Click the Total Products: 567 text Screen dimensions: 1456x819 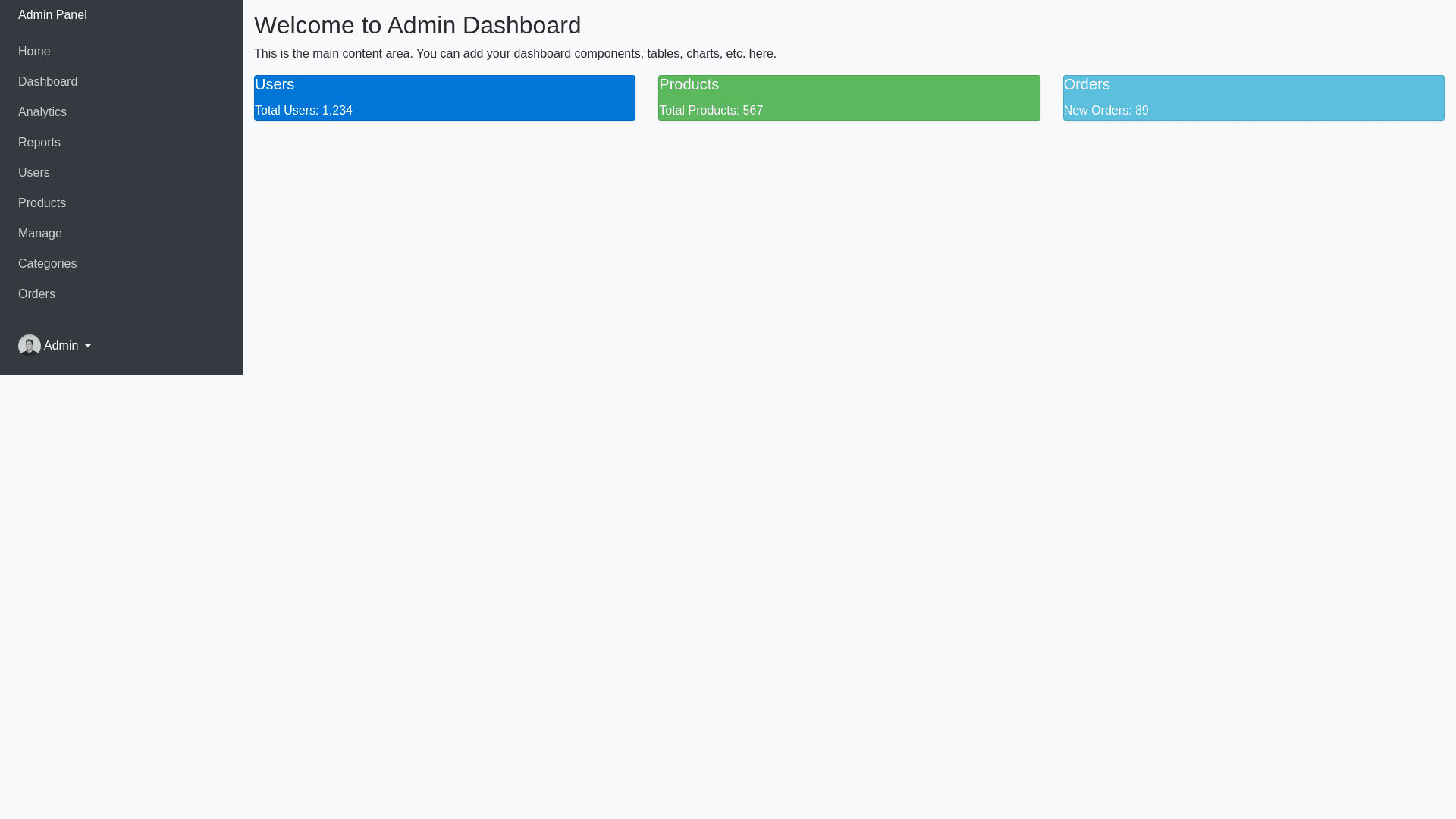(x=711, y=111)
